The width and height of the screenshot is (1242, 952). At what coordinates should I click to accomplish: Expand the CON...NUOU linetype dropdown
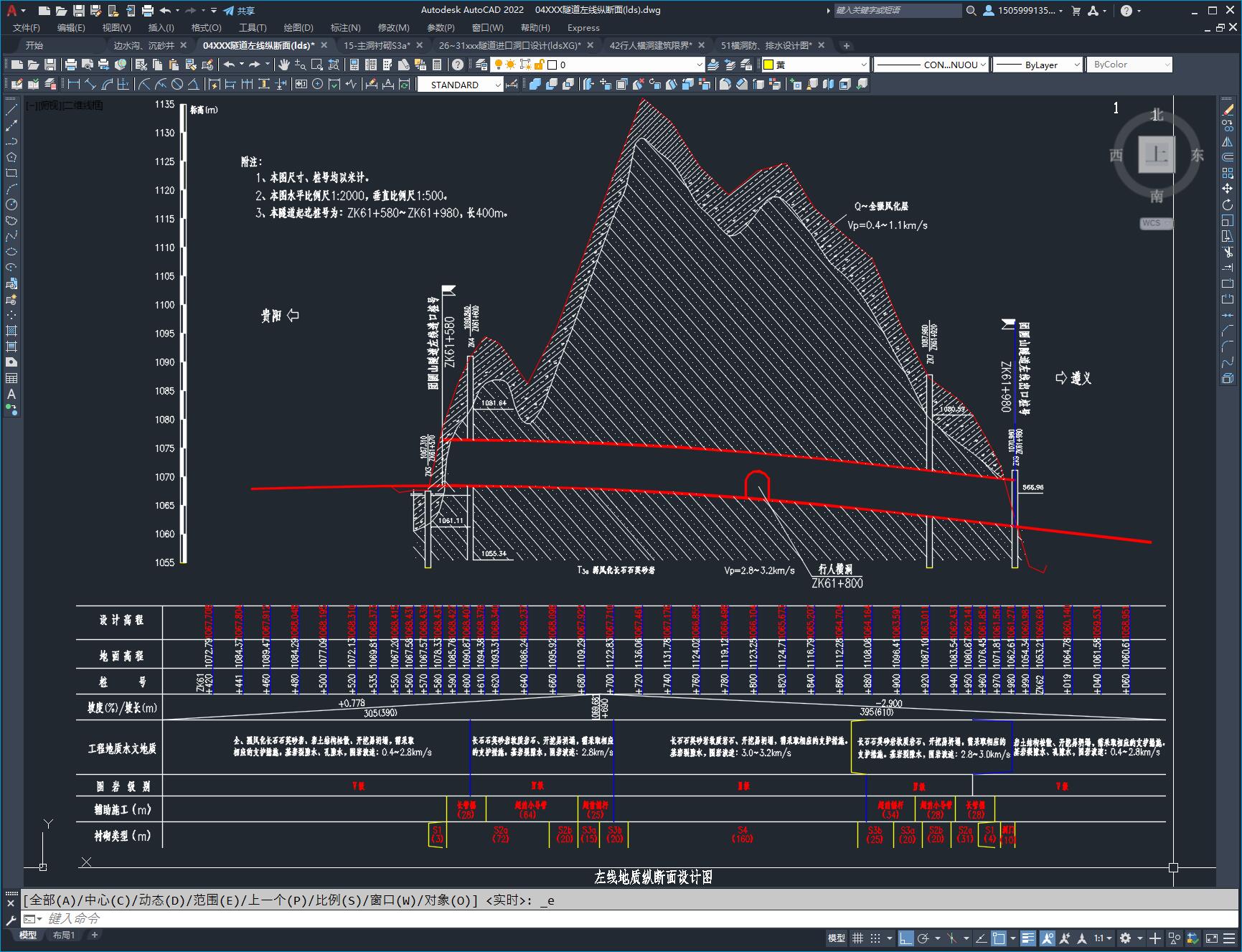pos(931,65)
